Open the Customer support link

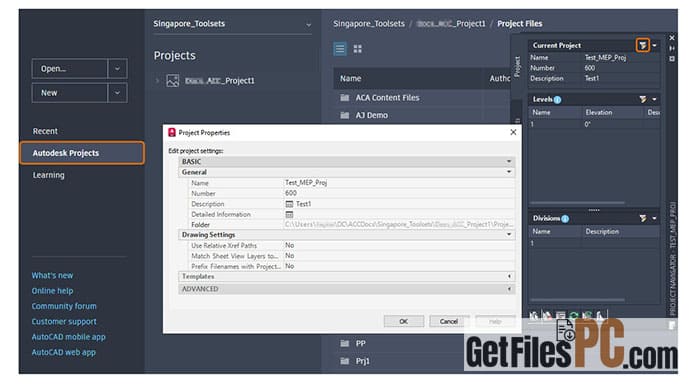tap(64, 321)
